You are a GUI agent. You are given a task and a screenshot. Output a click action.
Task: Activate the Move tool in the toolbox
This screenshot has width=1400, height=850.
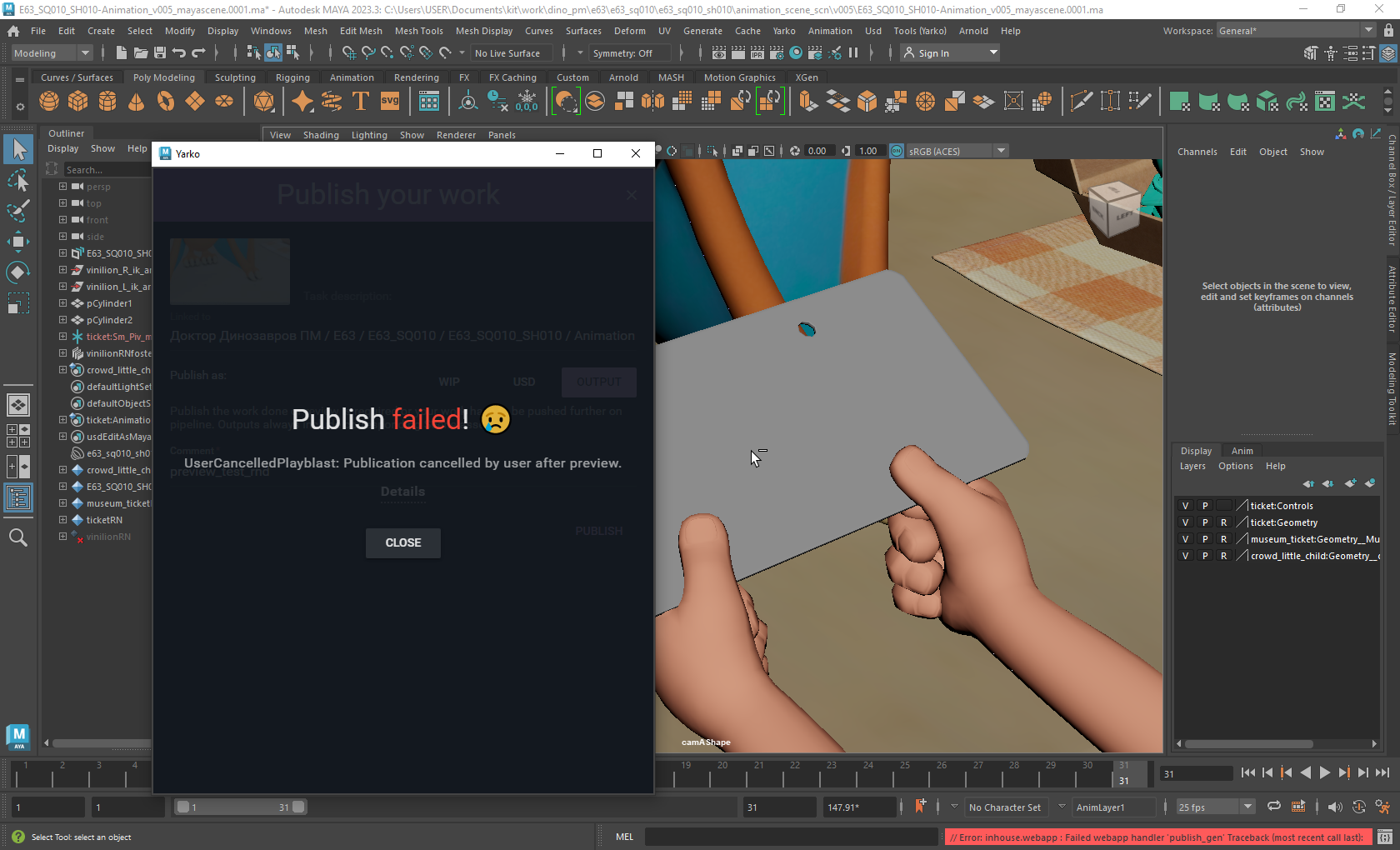pos(18,242)
